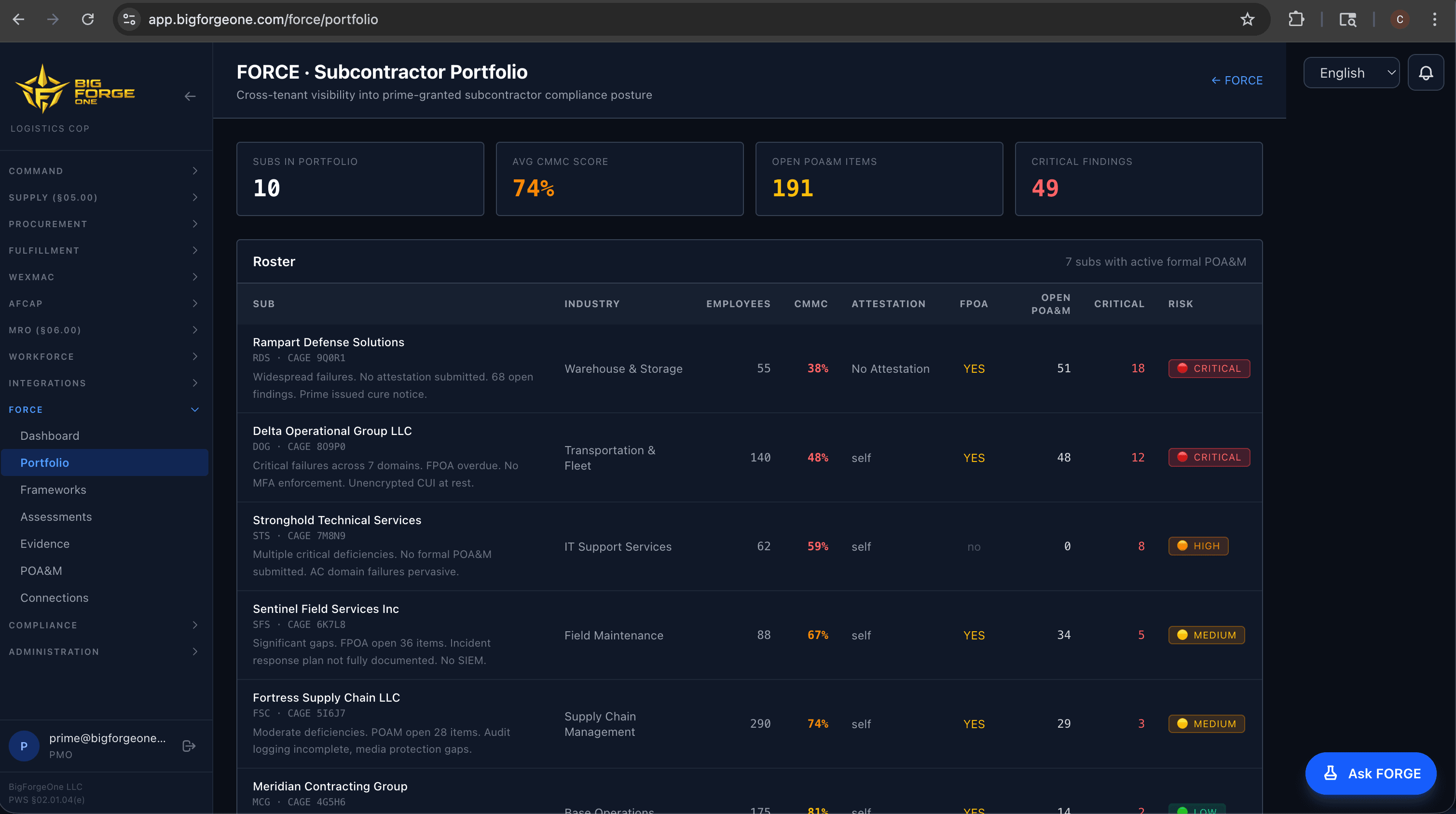
Task: Log out using the sign-out icon
Action: tap(189, 746)
